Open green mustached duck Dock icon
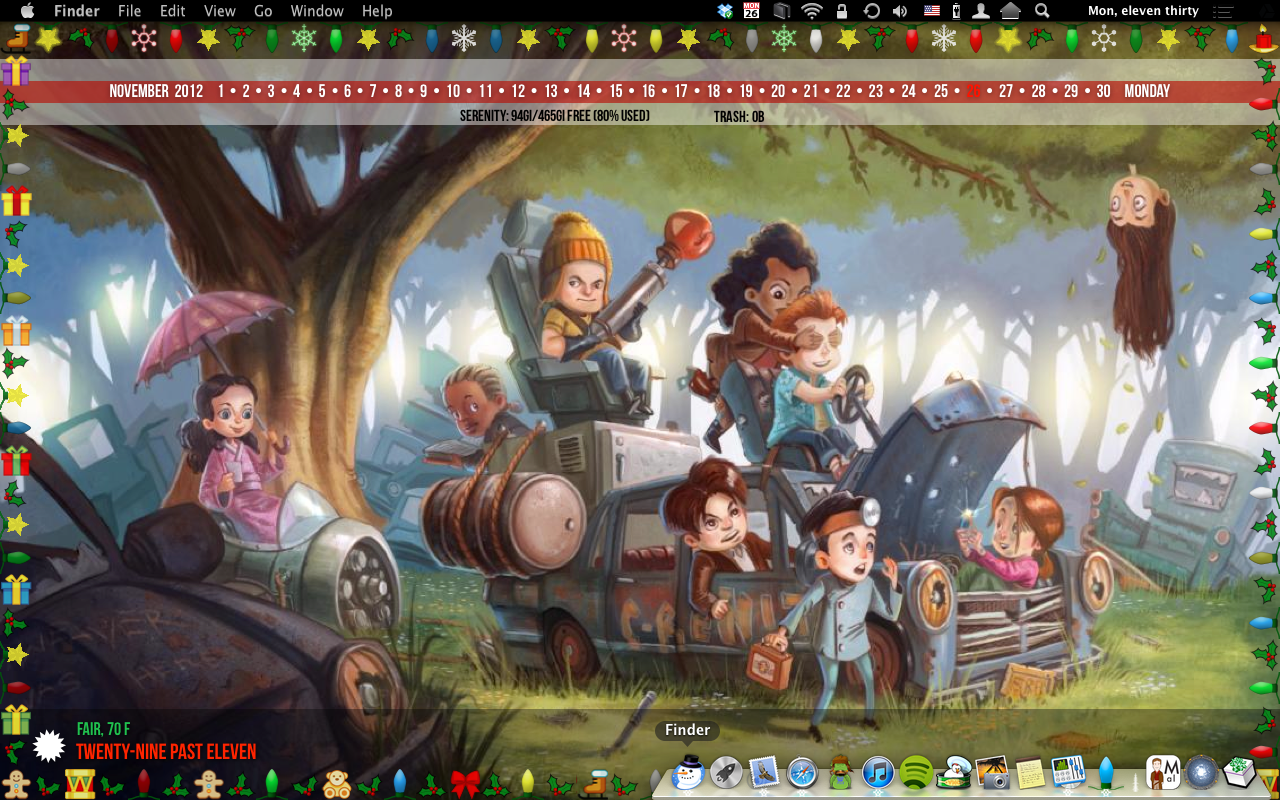The width and height of the screenshot is (1280, 800). (x=840, y=773)
